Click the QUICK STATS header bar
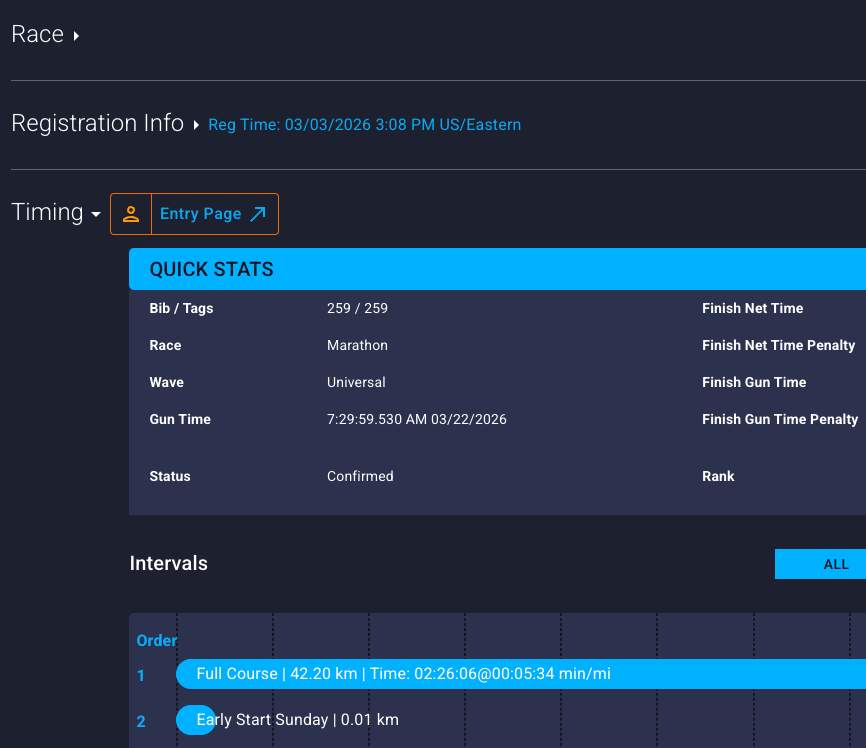This screenshot has width=866, height=748. pos(497,270)
